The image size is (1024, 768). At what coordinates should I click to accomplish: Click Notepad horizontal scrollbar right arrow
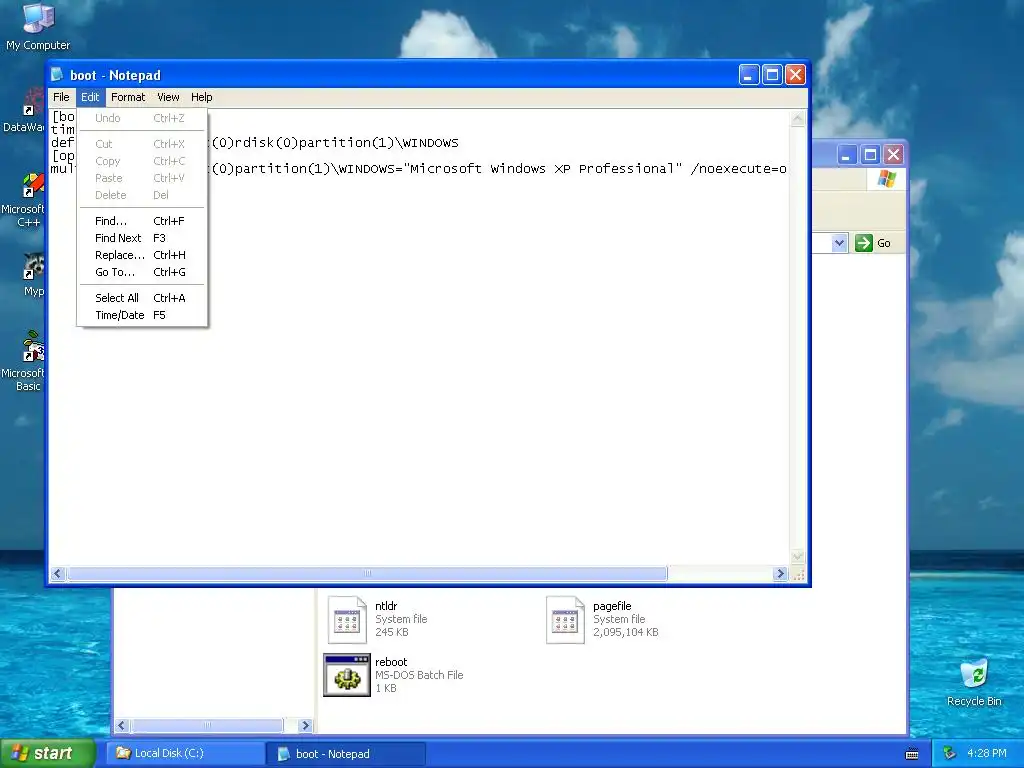[780, 573]
